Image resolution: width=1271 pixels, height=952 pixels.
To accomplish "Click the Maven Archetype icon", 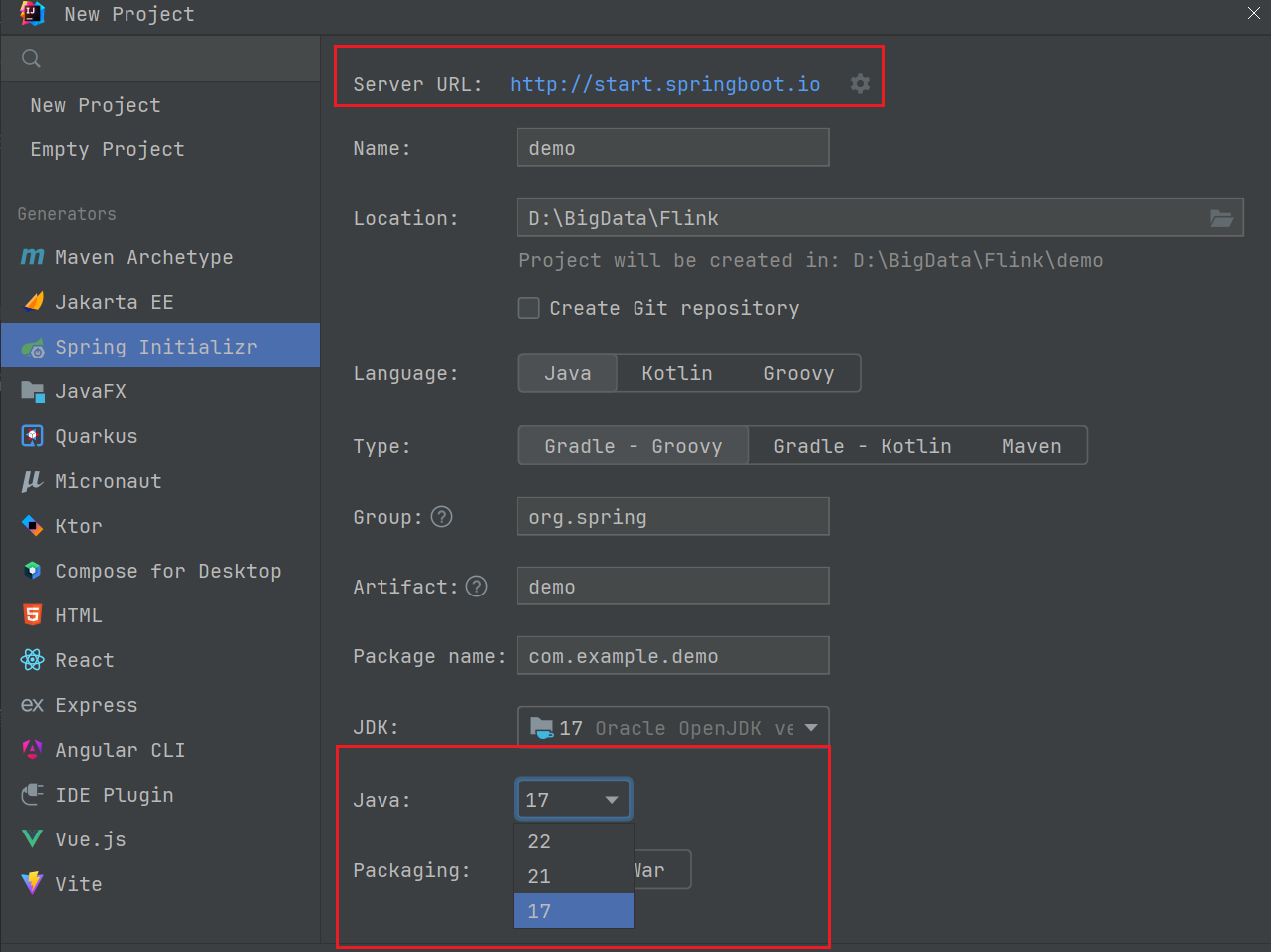I will 33,257.
